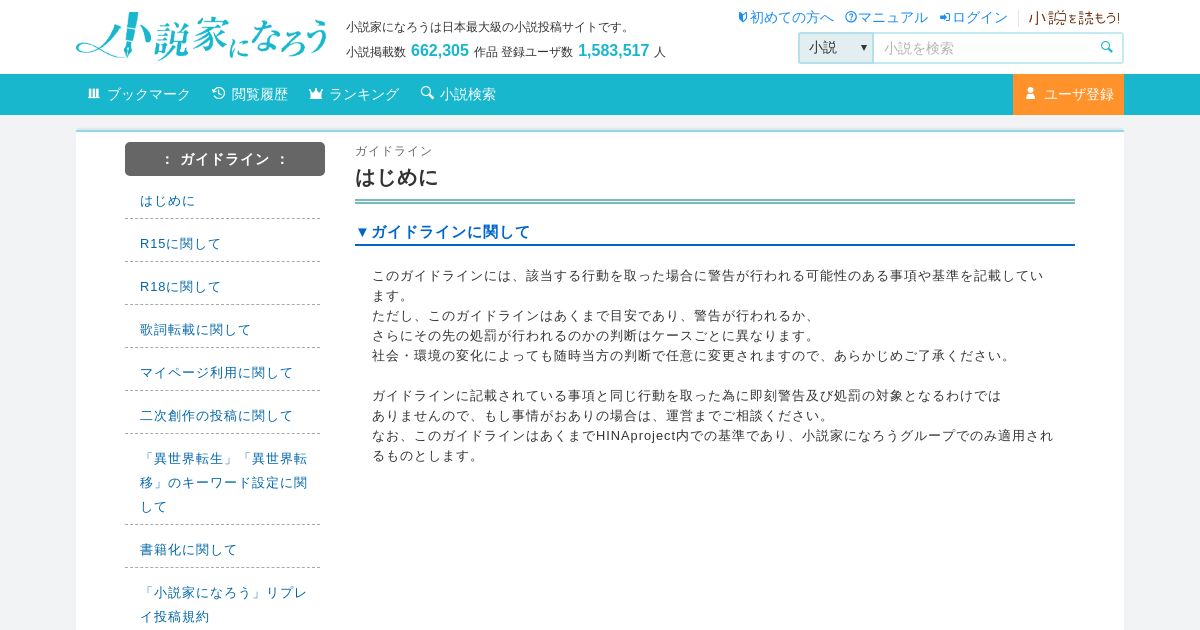Open the 小説を読もう! logo link
This screenshot has height=630, width=1200.
1075,17
